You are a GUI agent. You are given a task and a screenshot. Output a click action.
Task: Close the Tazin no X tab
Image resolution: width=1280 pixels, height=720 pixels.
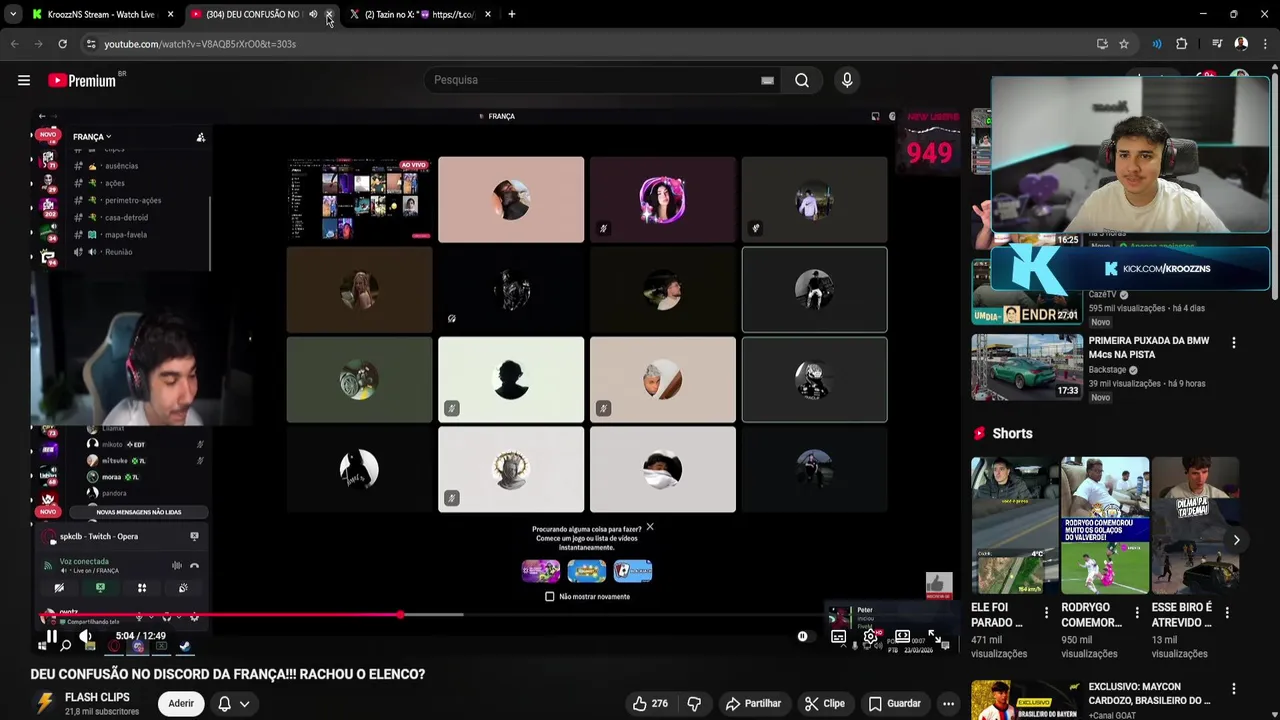[x=488, y=14]
